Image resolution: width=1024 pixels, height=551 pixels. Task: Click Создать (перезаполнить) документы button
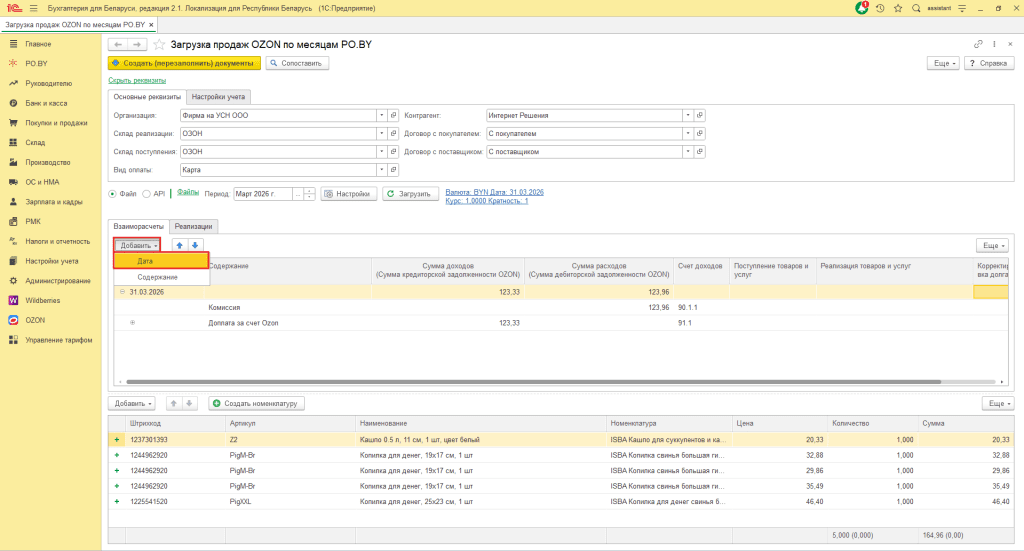(184, 63)
